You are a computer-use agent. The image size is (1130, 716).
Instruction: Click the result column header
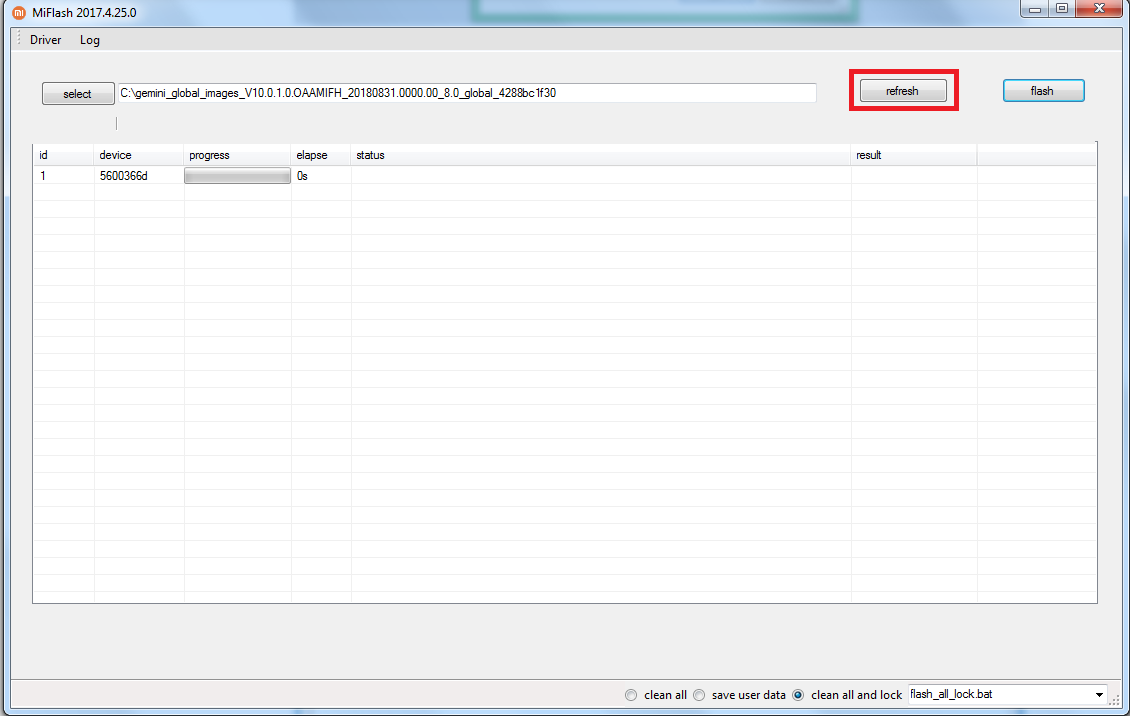(914, 155)
